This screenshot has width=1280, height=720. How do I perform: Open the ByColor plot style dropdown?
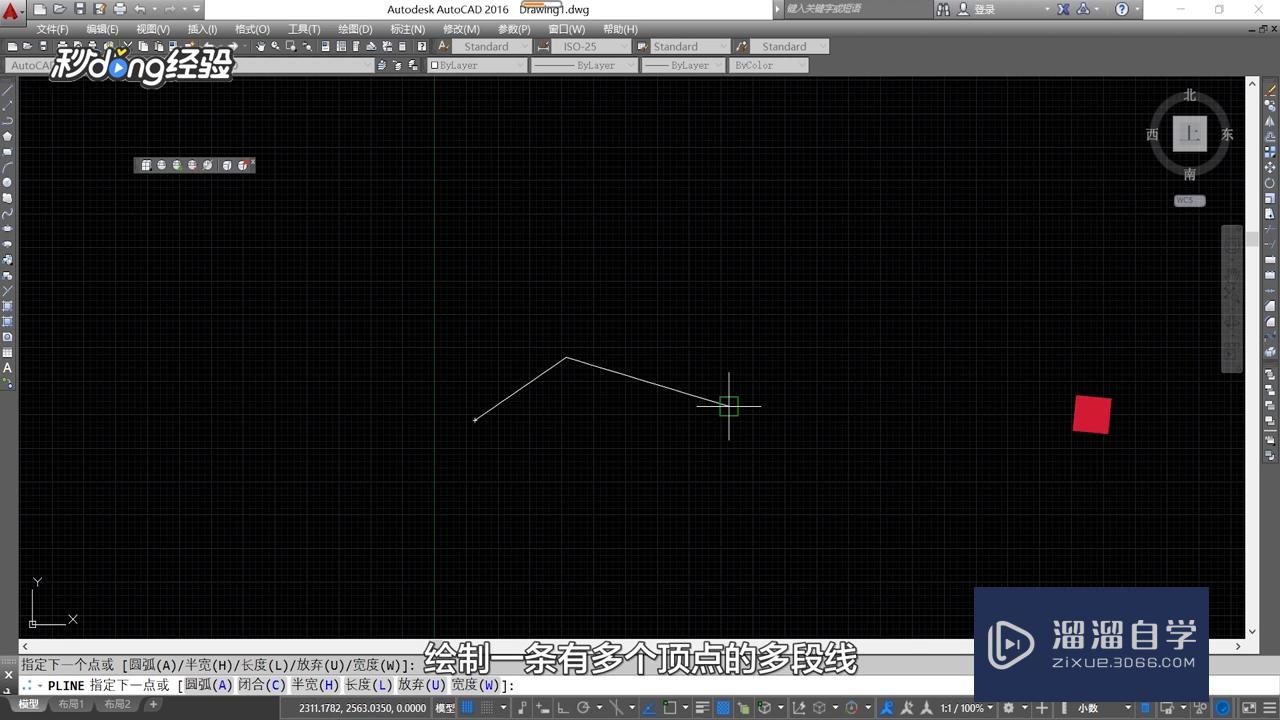click(x=769, y=65)
